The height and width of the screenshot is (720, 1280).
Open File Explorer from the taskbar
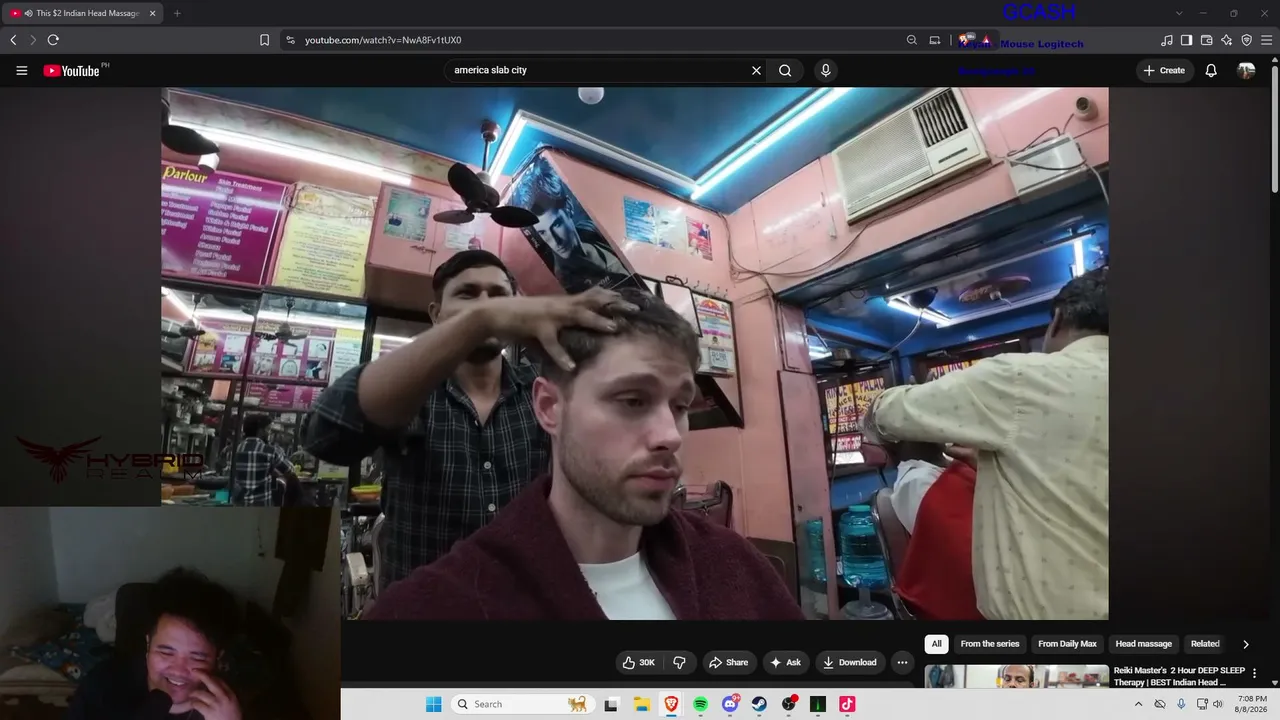point(641,704)
